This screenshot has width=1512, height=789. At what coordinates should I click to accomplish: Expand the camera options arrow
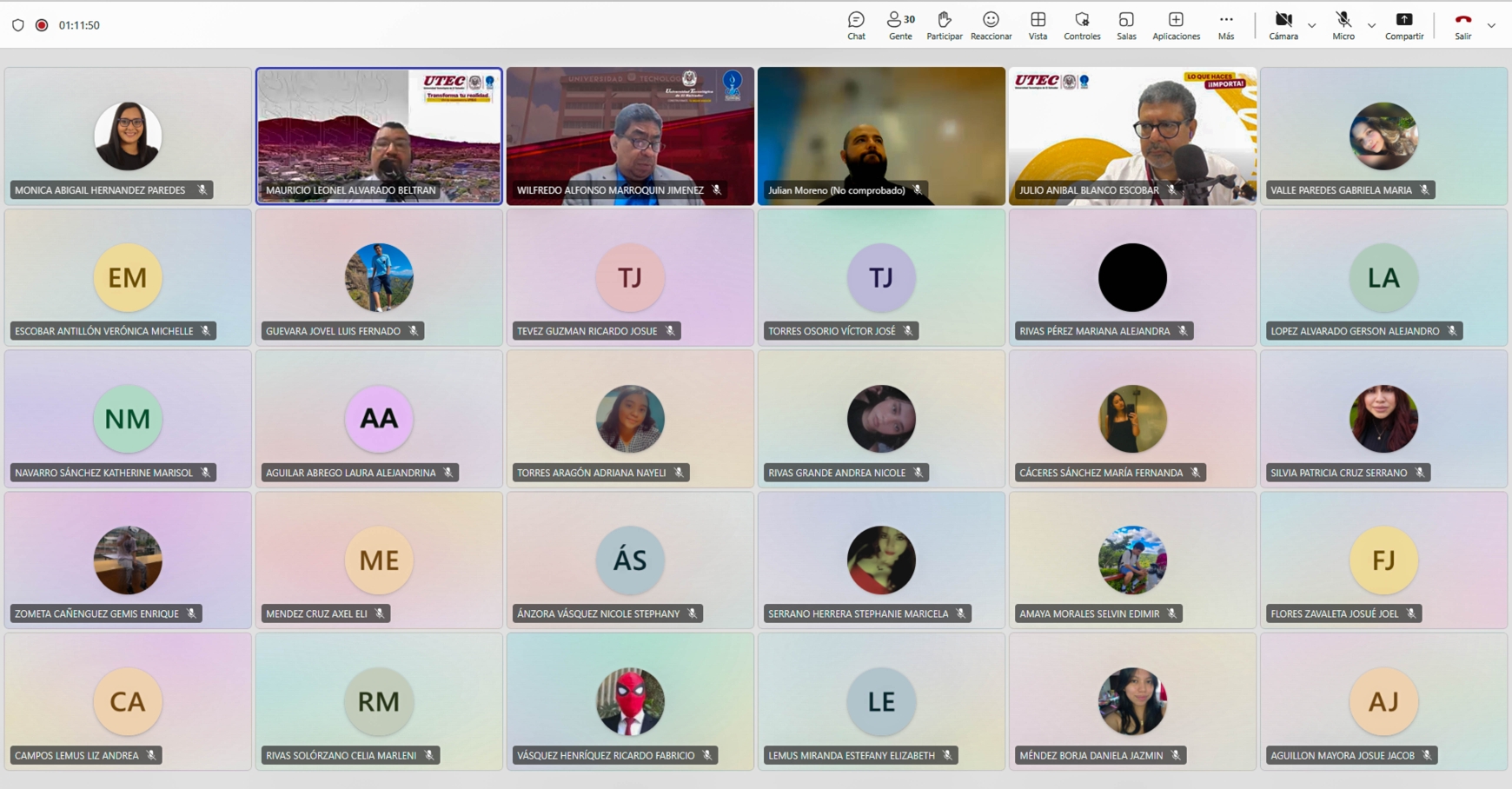(1312, 26)
